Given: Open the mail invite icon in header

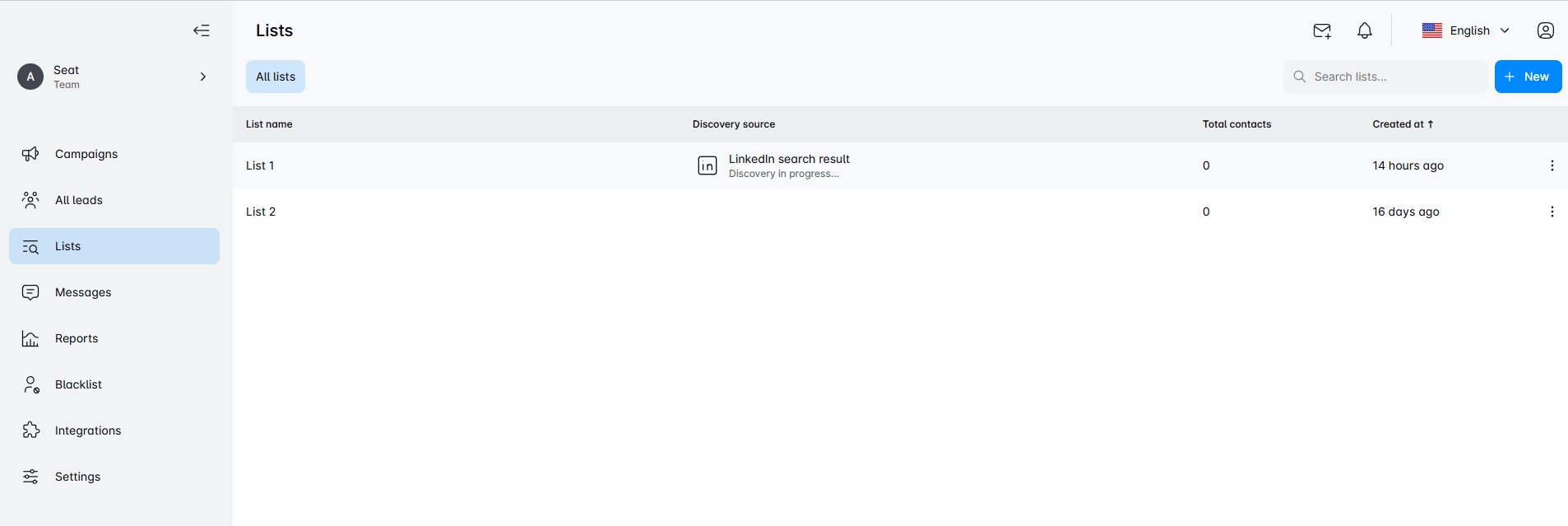Looking at the screenshot, I should pos(1322,30).
